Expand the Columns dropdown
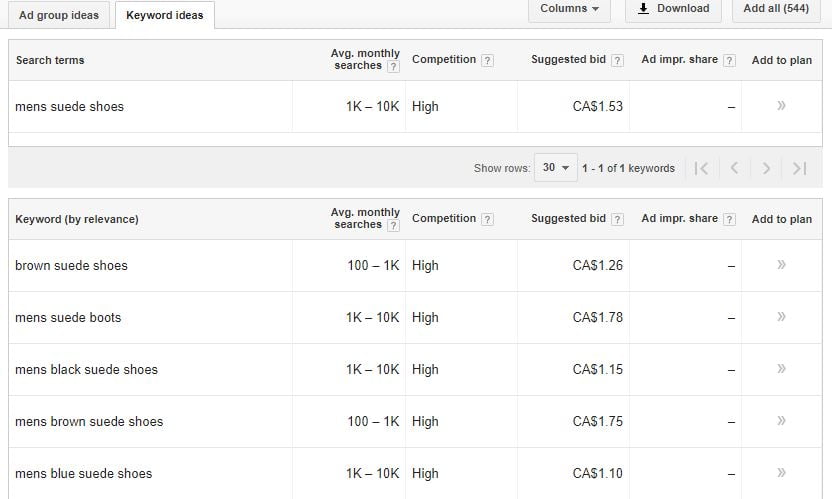Image resolution: width=832 pixels, height=499 pixels. [x=569, y=9]
